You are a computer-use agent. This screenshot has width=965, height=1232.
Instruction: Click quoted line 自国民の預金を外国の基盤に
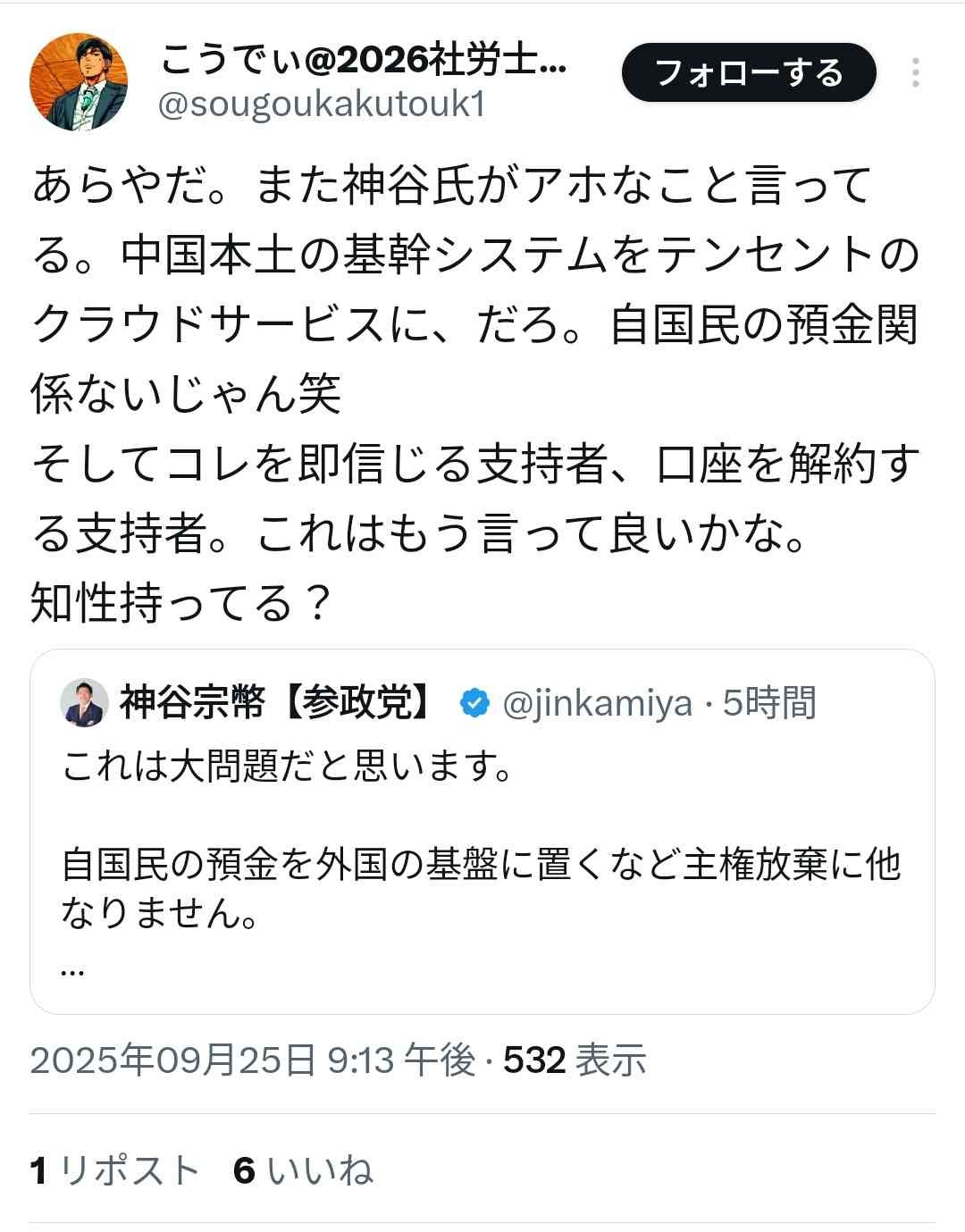pyautogui.click(x=481, y=865)
